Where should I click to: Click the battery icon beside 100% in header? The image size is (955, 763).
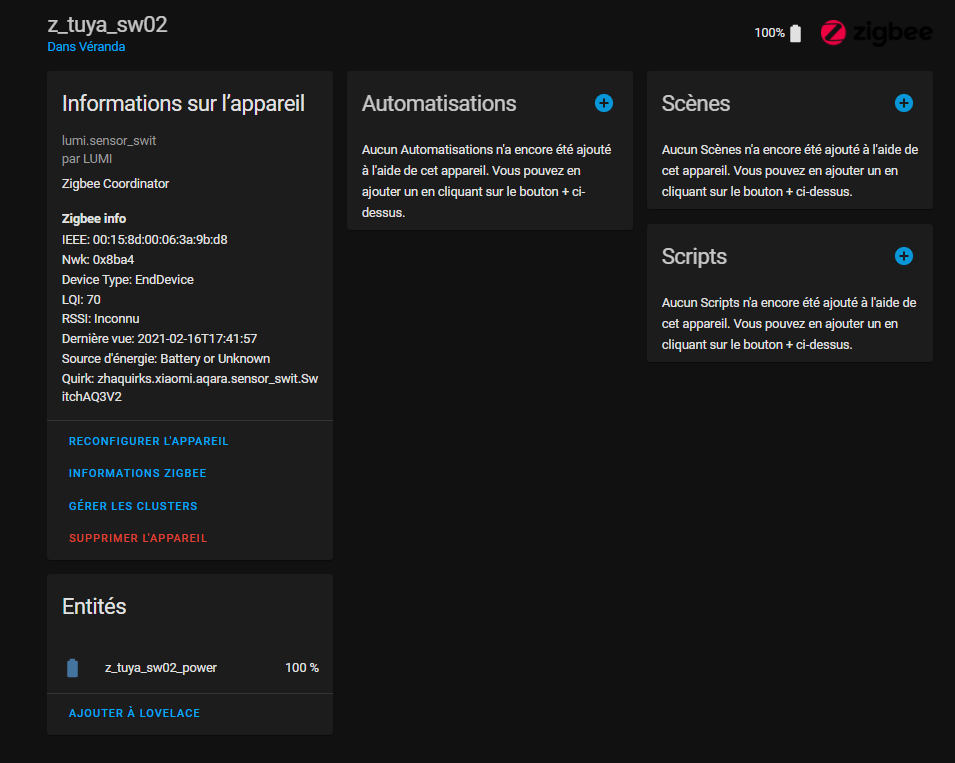[x=795, y=33]
